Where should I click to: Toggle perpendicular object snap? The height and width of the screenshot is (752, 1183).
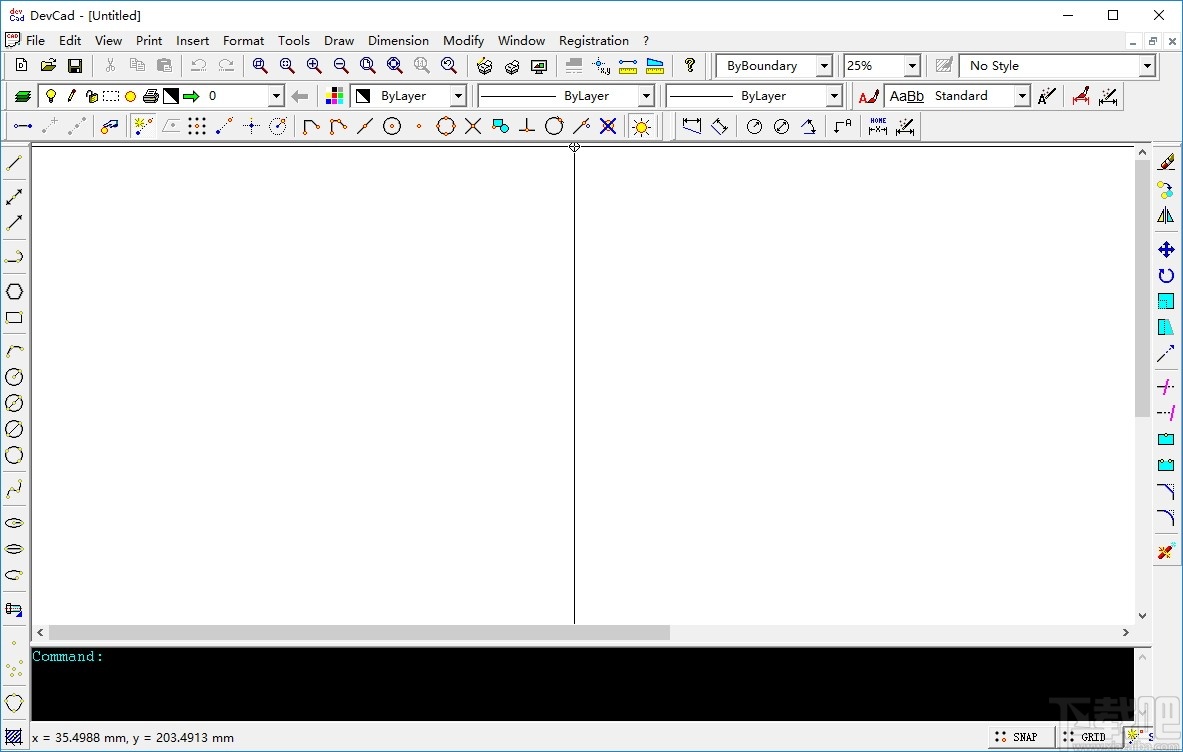click(x=527, y=126)
